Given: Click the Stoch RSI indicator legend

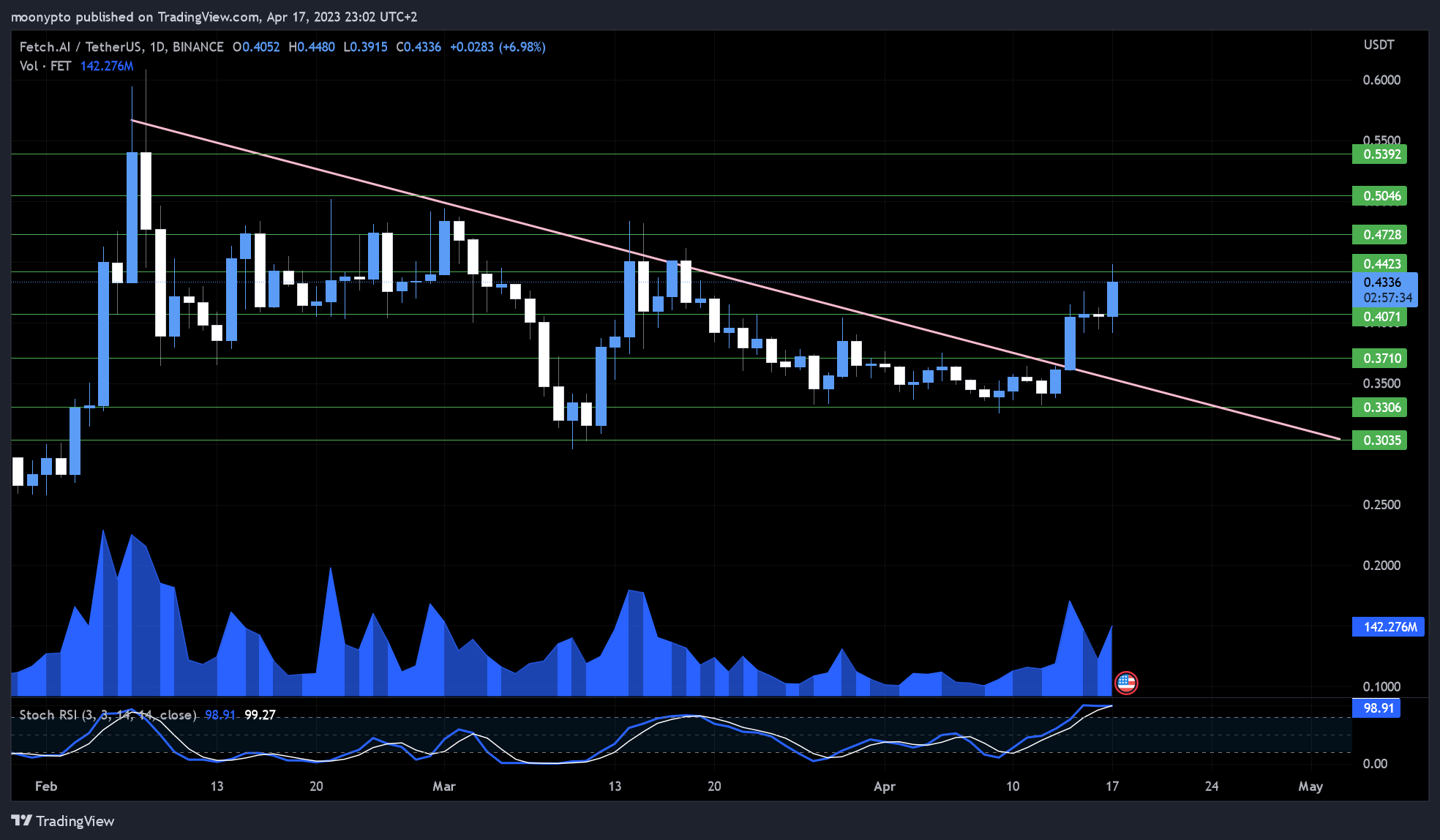Looking at the screenshot, I should coord(108,715).
